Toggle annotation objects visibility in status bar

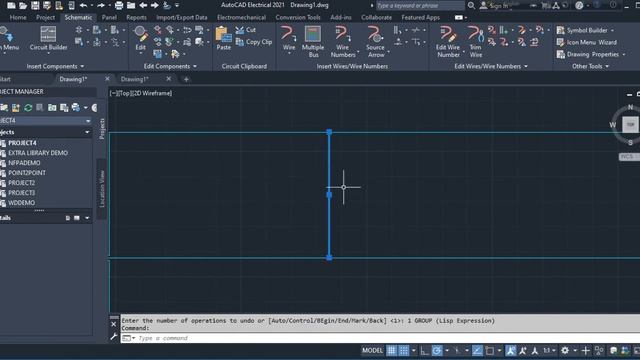pos(511,350)
